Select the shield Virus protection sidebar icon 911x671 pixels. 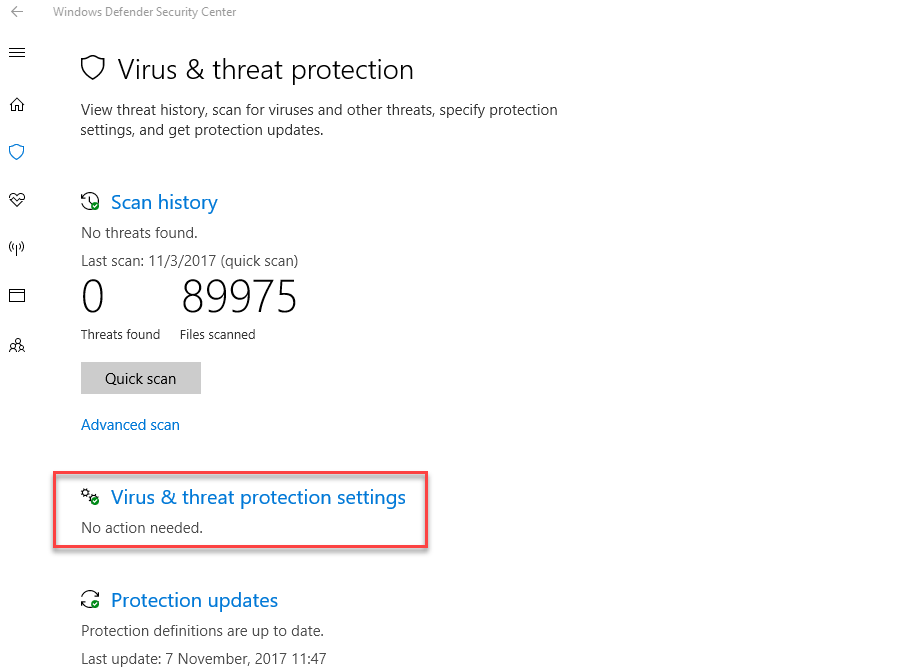pos(17,152)
